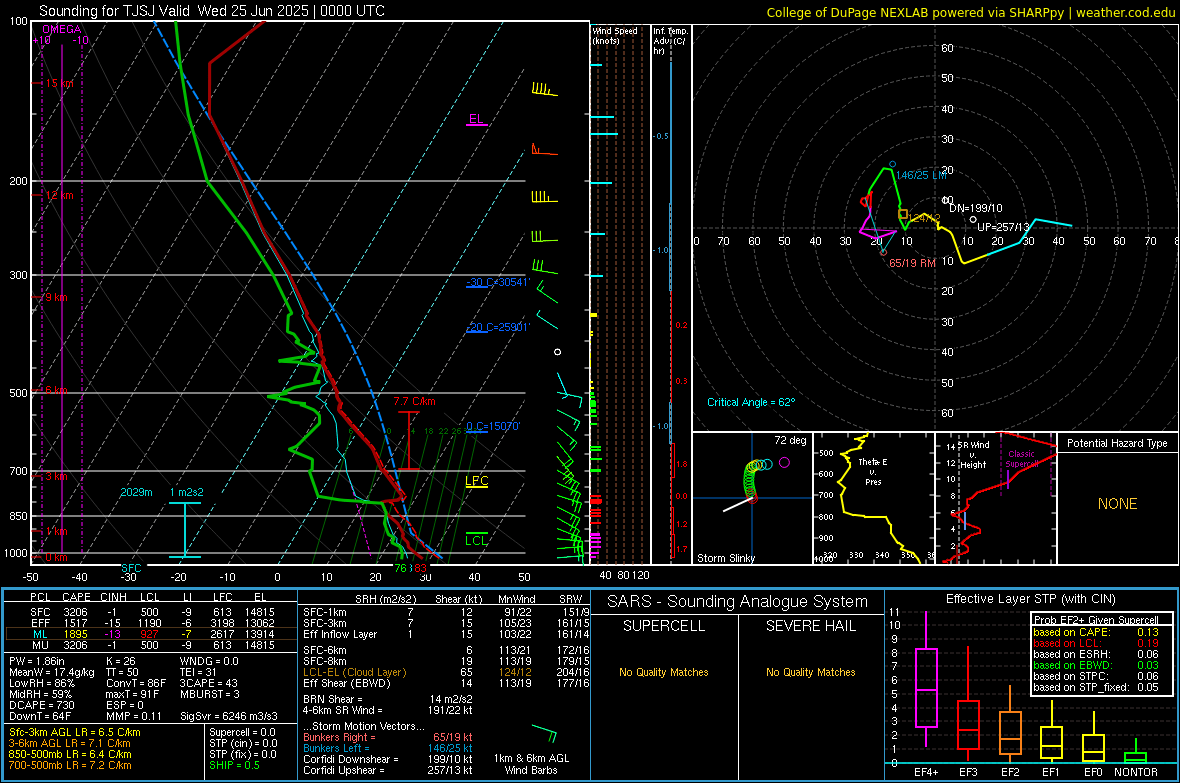Click the yellow 'NONE' hazard type
This screenshot has height=783, width=1180.
coord(1117,504)
